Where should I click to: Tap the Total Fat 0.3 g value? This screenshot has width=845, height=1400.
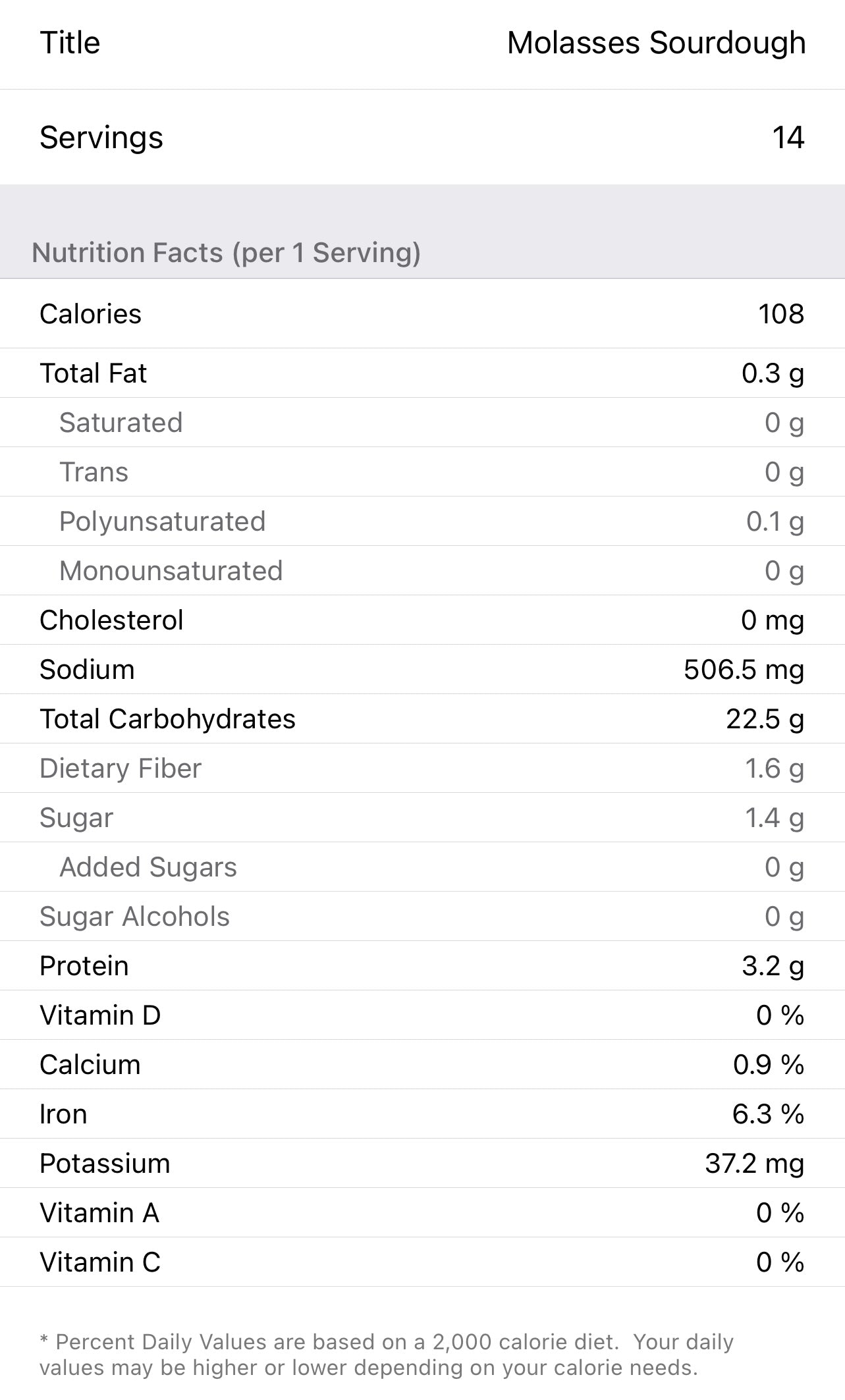pyautogui.click(x=772, y=373)
